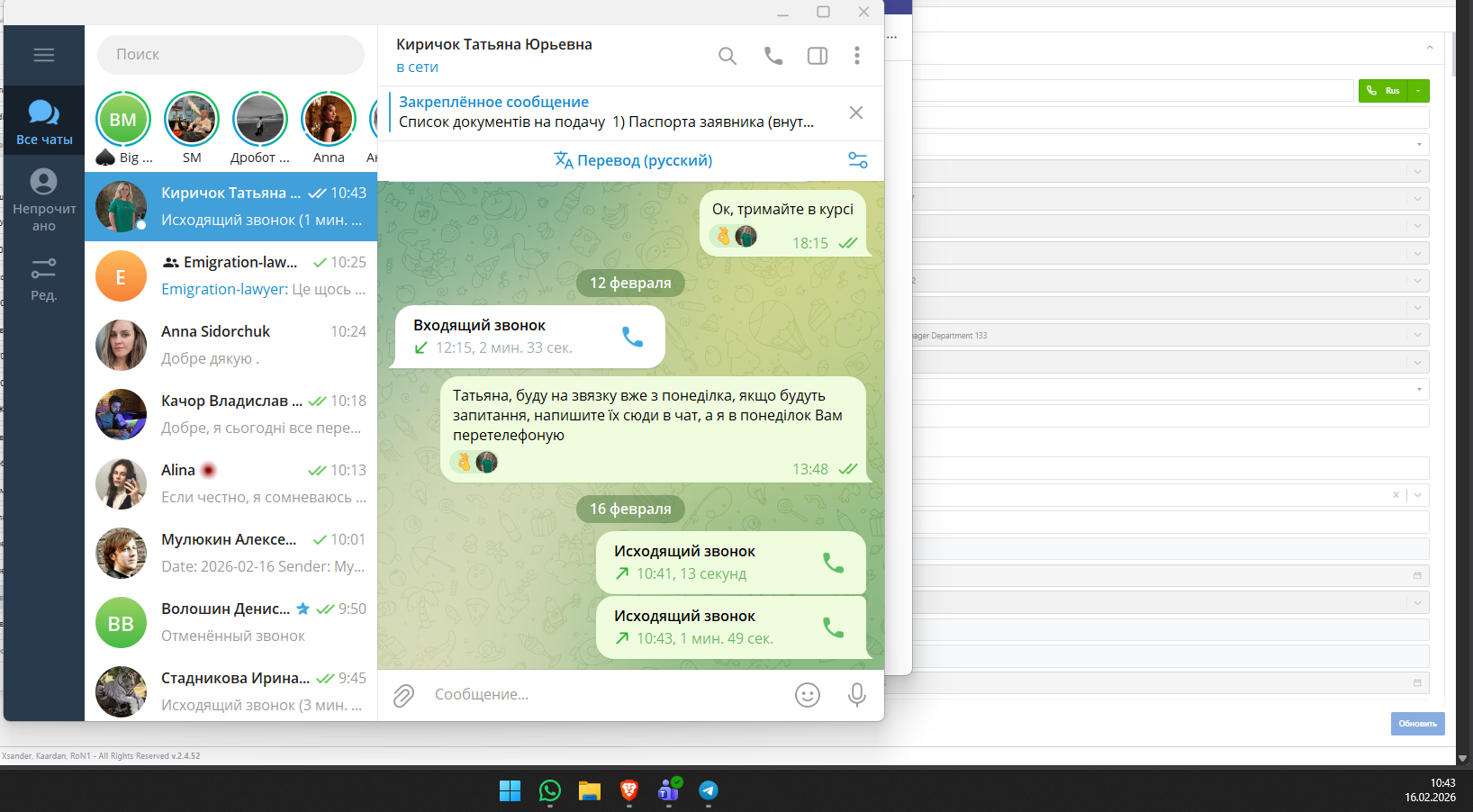Open Brave browser from the taskbar

click(629, 790)
